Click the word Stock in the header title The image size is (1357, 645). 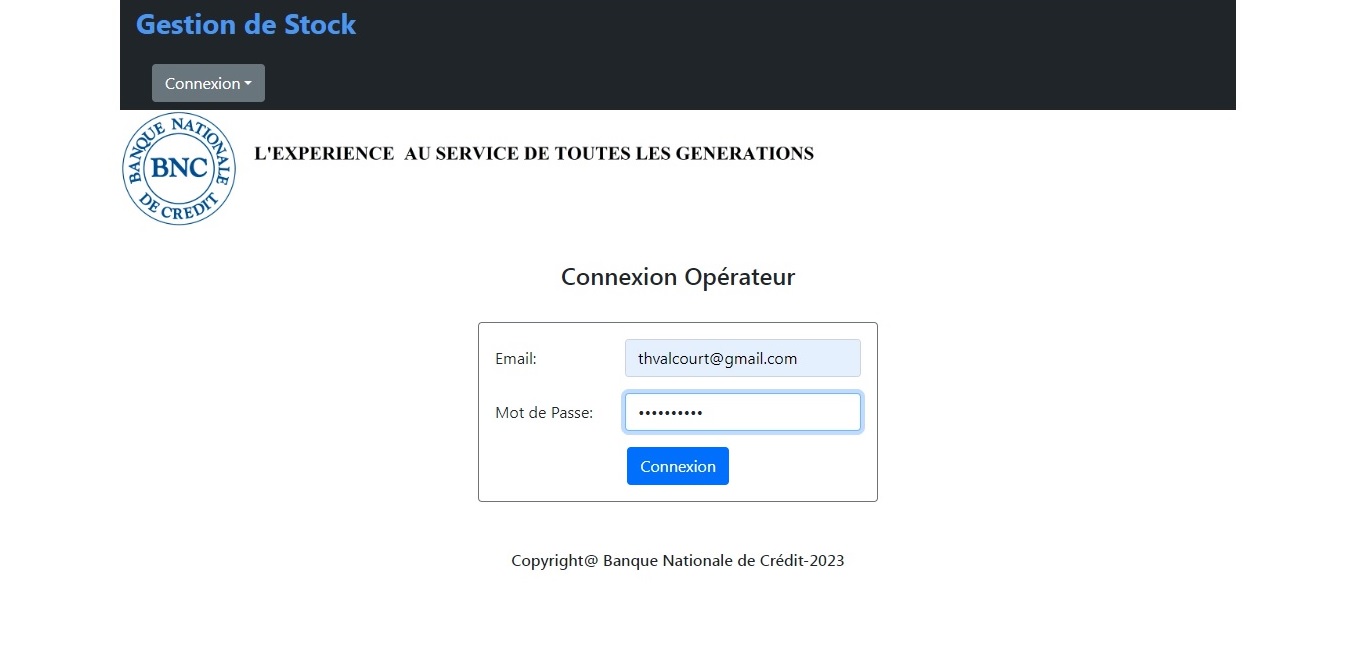coord(320,25)
